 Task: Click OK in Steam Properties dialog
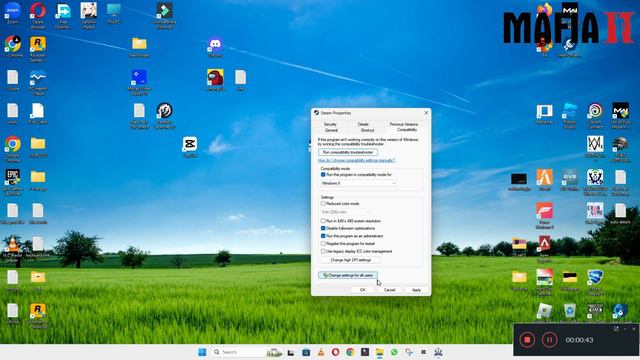362,290
